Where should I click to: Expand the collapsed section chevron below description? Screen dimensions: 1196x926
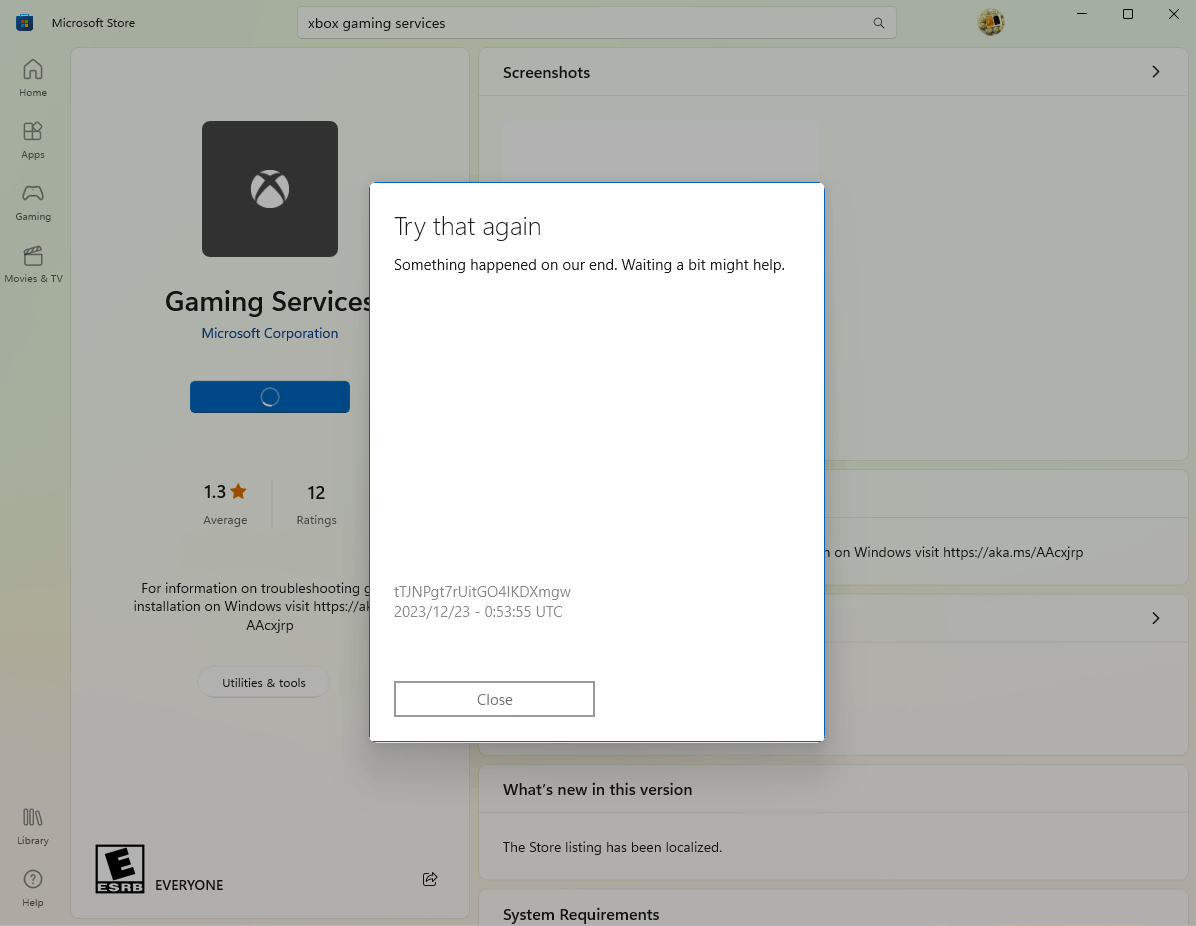1156,618
